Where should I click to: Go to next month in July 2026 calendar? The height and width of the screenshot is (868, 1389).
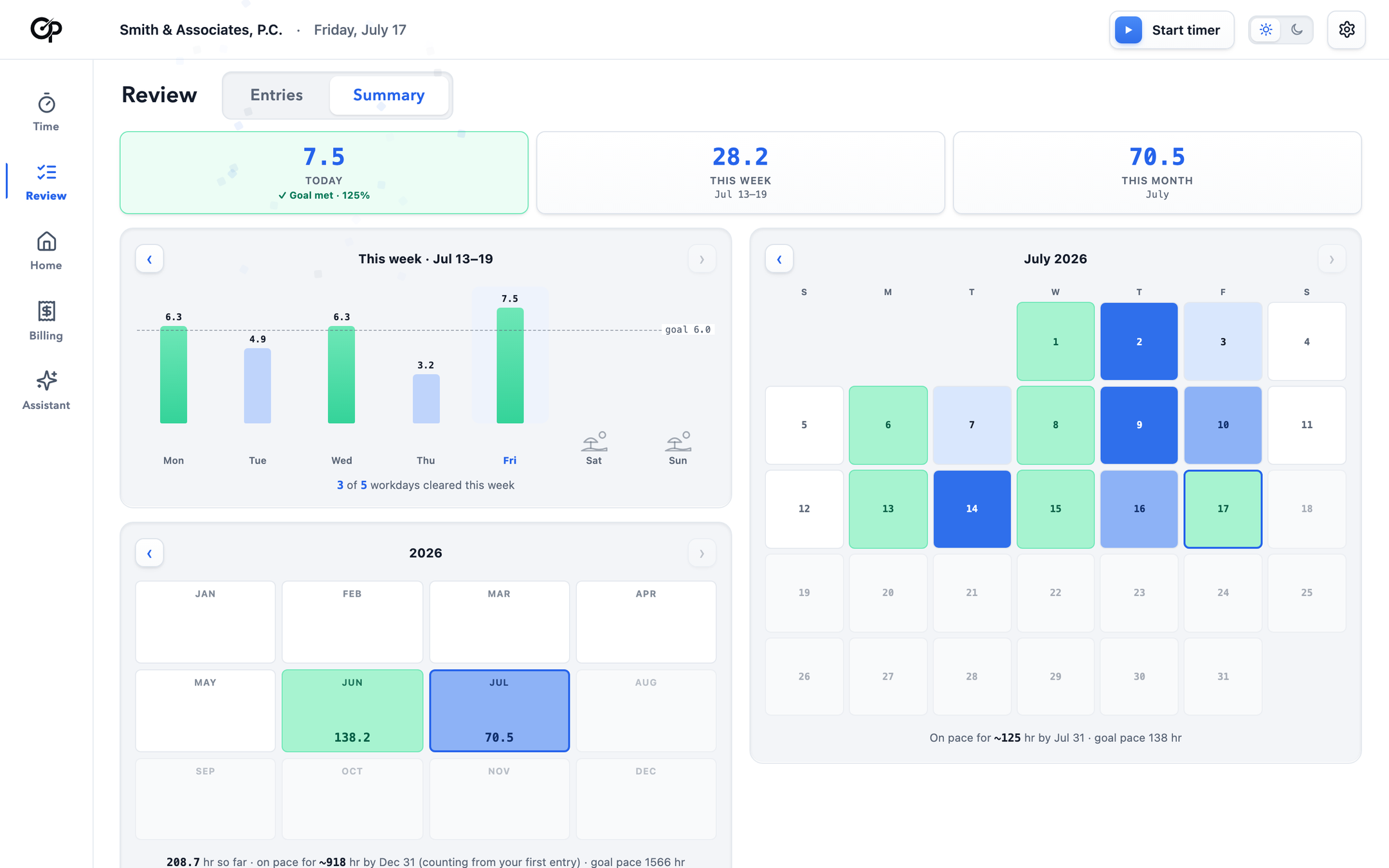pos(1332,259)
